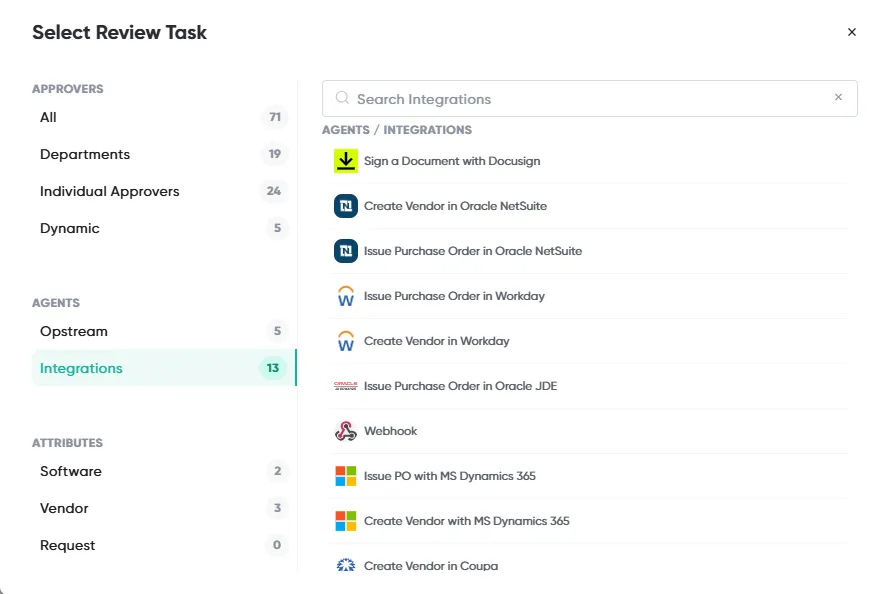Click the 71 count badge next to All
The image size is (891, 594).
275,117
